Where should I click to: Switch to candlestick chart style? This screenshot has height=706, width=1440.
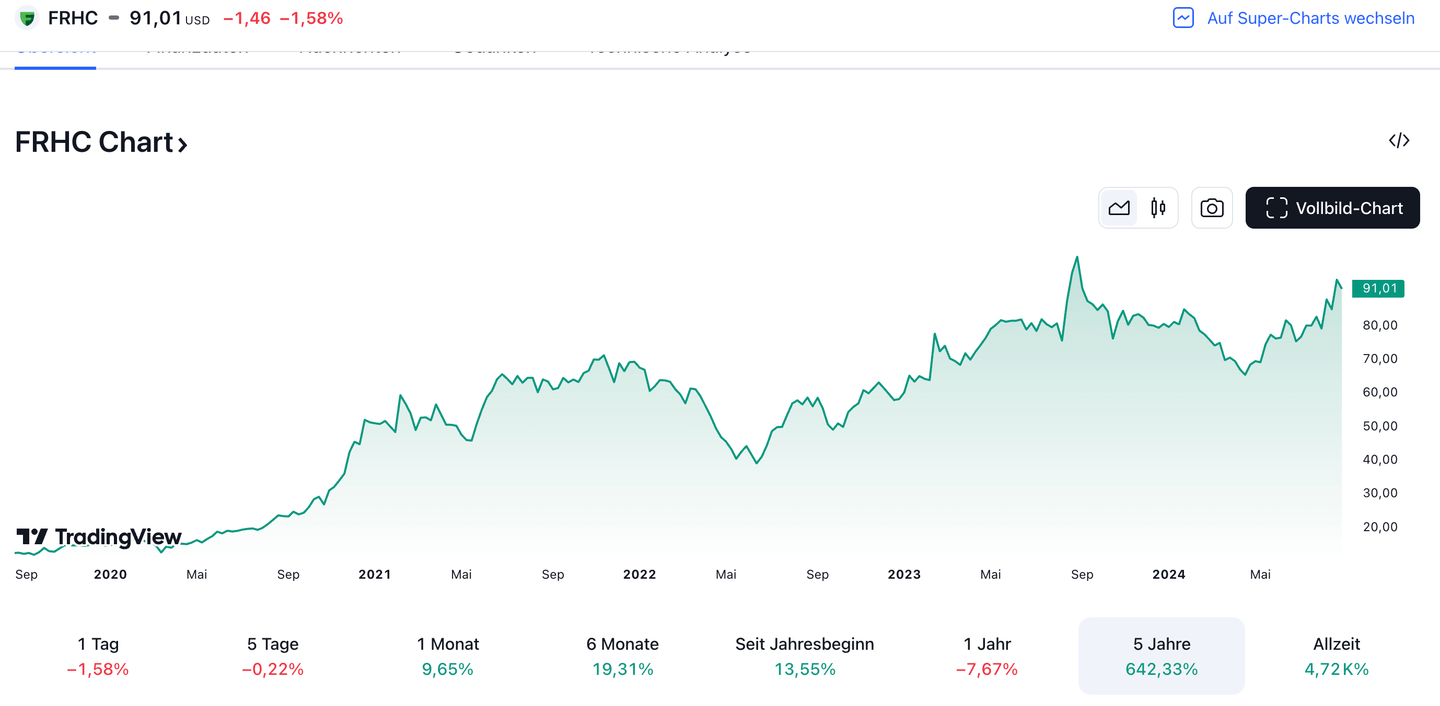1158,208
